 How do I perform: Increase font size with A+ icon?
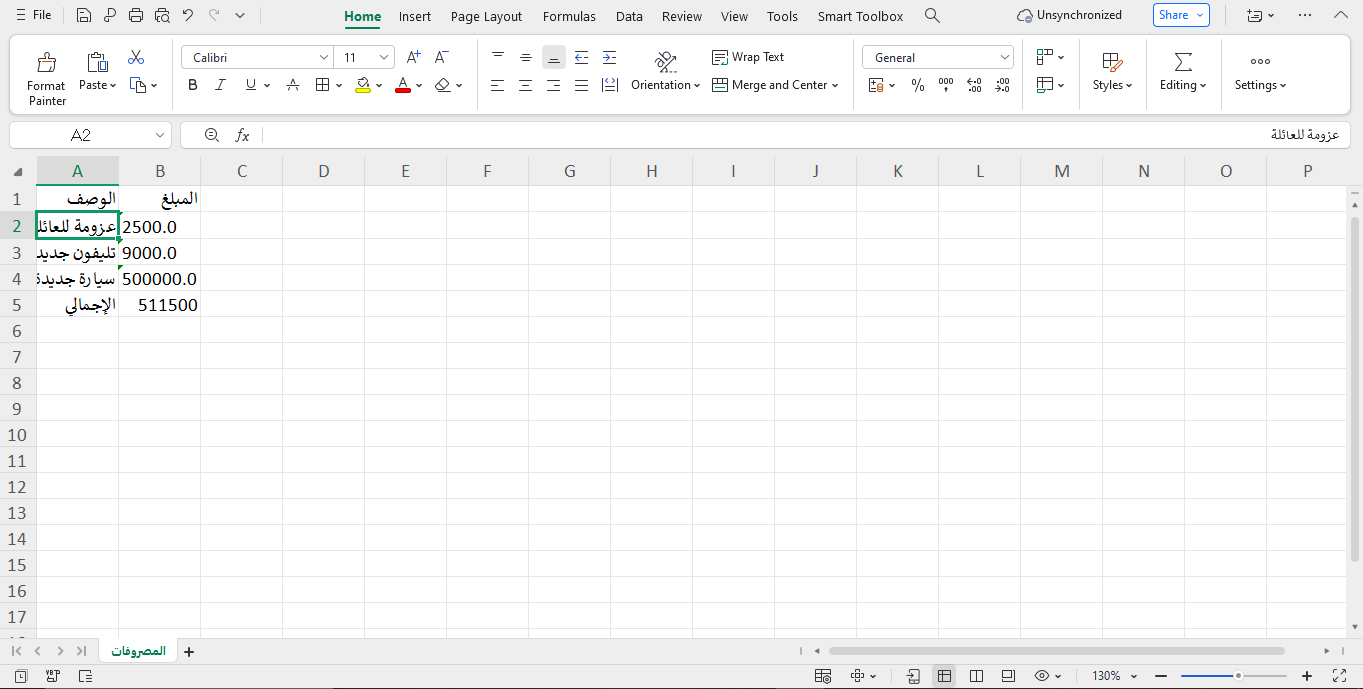click(413, 58)
